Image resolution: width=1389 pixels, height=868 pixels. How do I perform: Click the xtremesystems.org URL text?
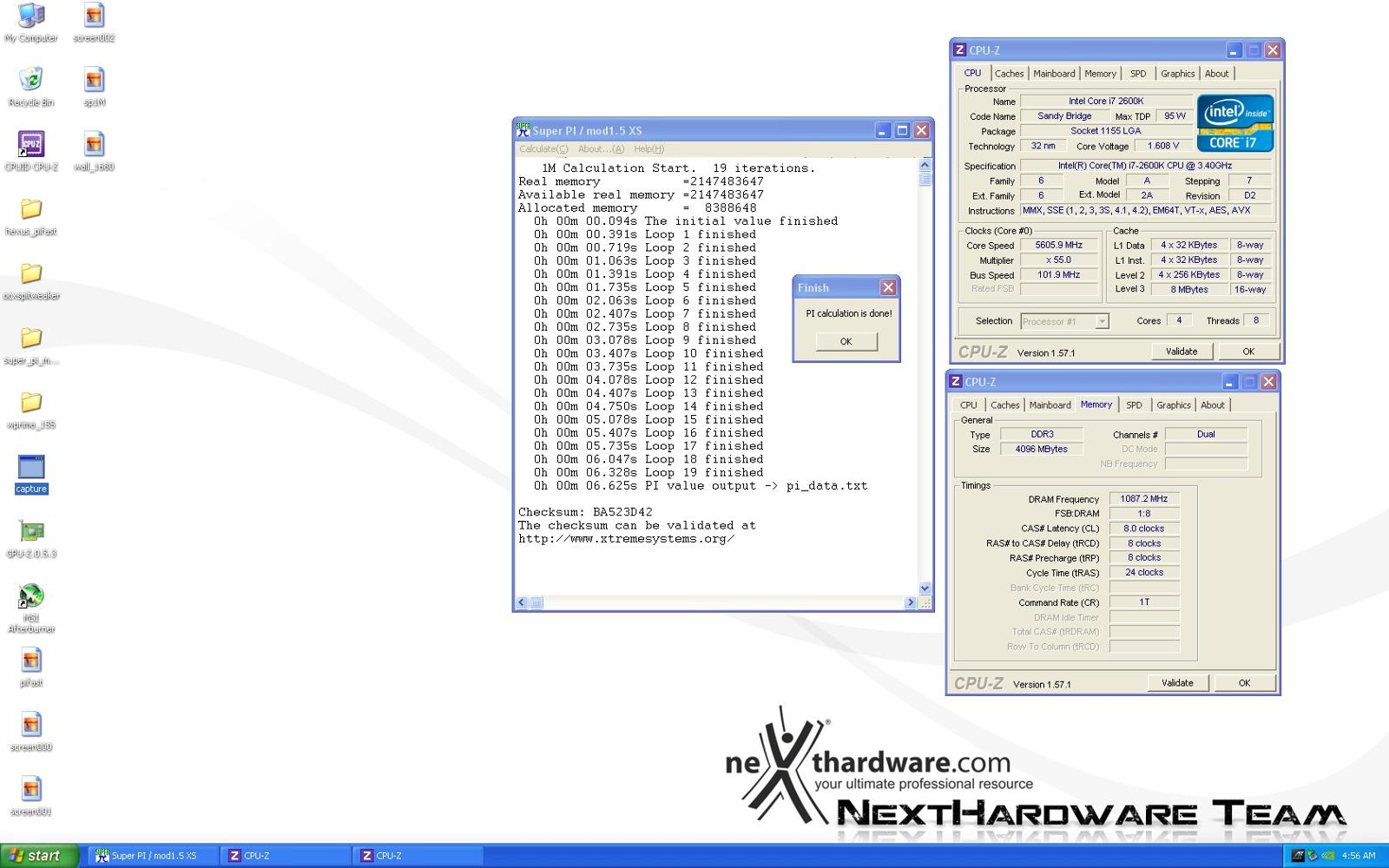[x=626, y=539]
